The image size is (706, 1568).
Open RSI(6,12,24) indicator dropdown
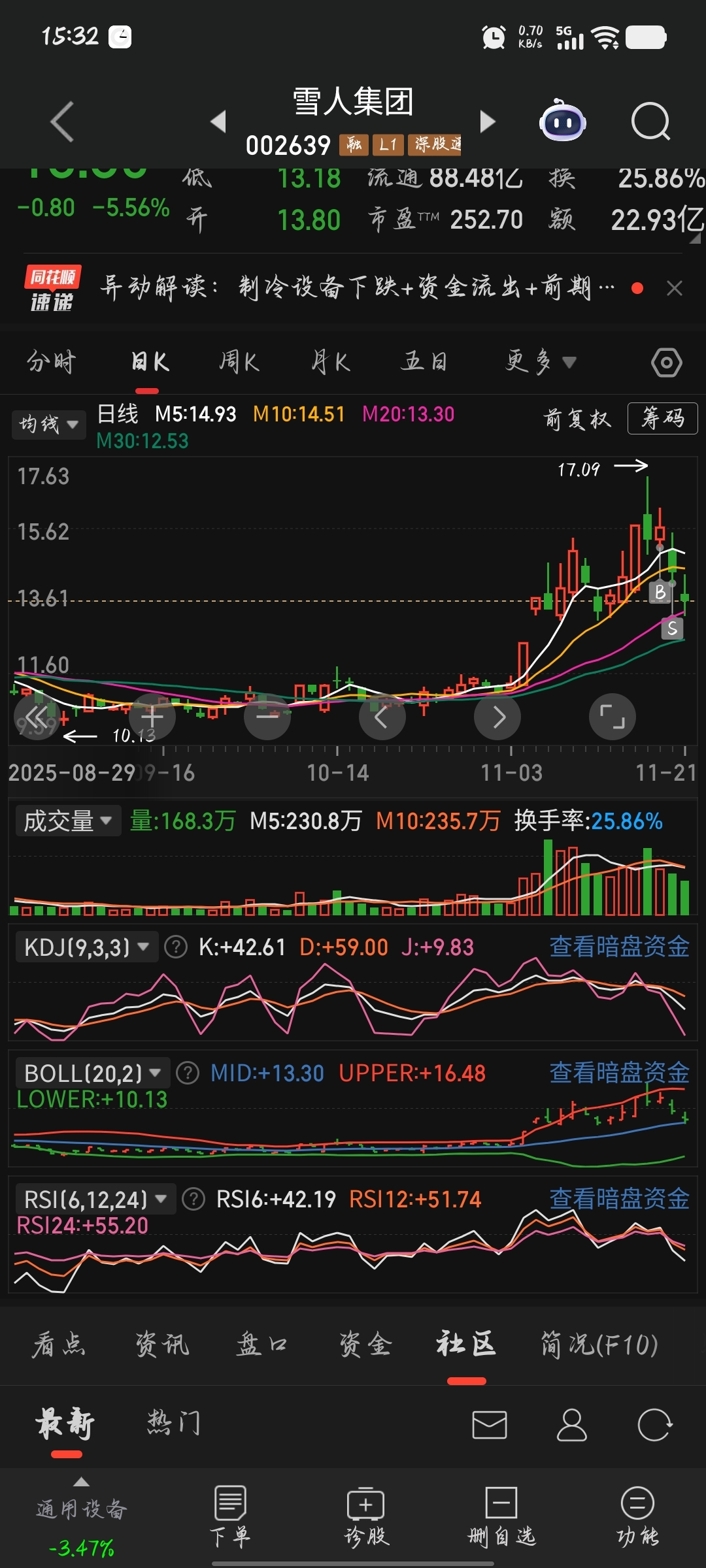tap(96, 1199)
